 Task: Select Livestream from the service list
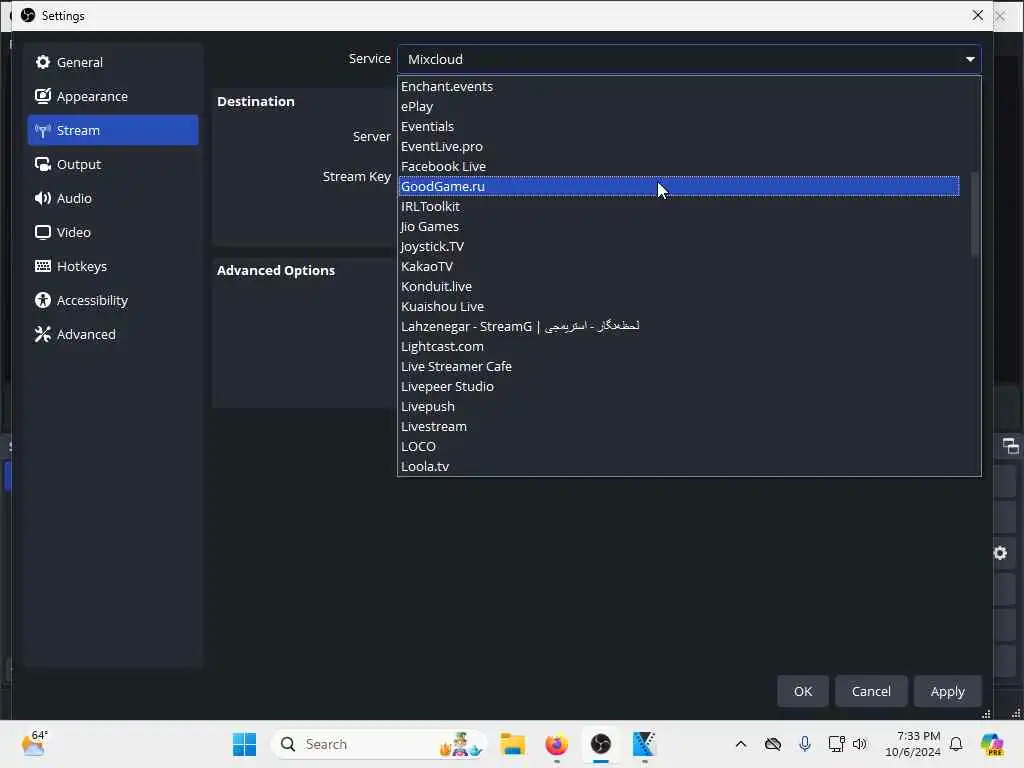(679, 426)
